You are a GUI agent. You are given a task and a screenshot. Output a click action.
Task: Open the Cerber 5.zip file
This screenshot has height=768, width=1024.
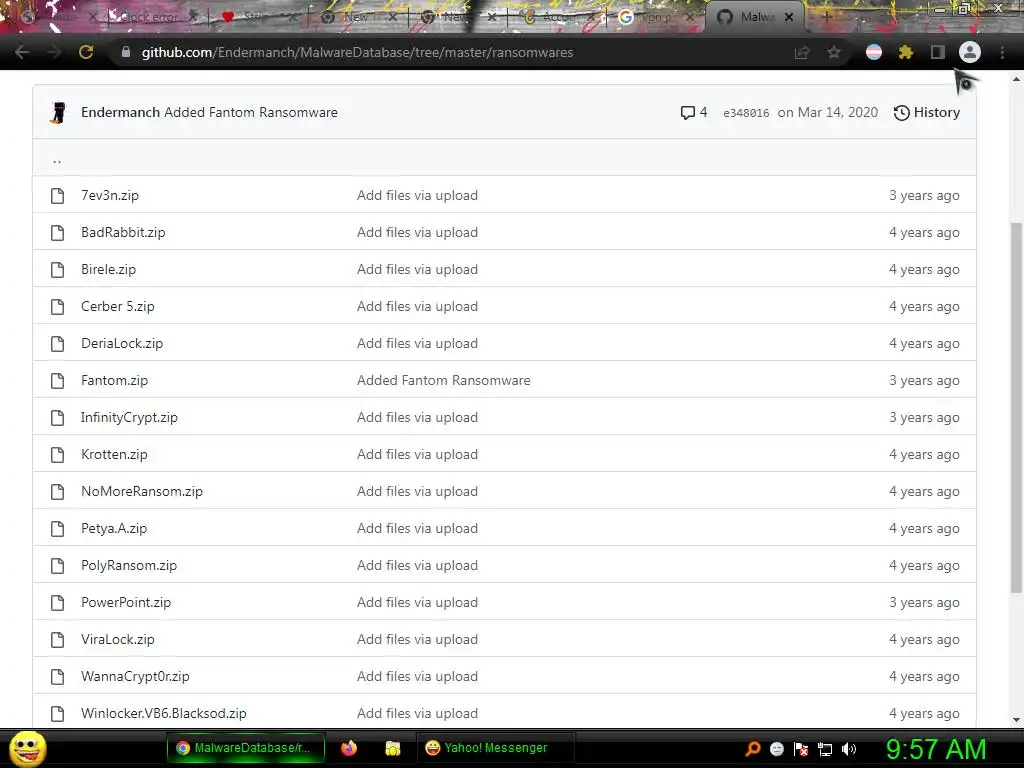(118, 306)
